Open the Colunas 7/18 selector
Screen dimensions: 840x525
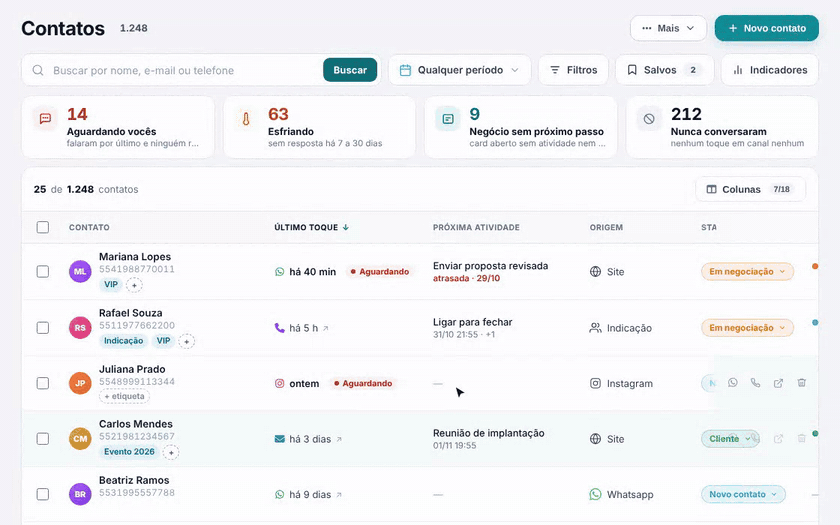751,189
